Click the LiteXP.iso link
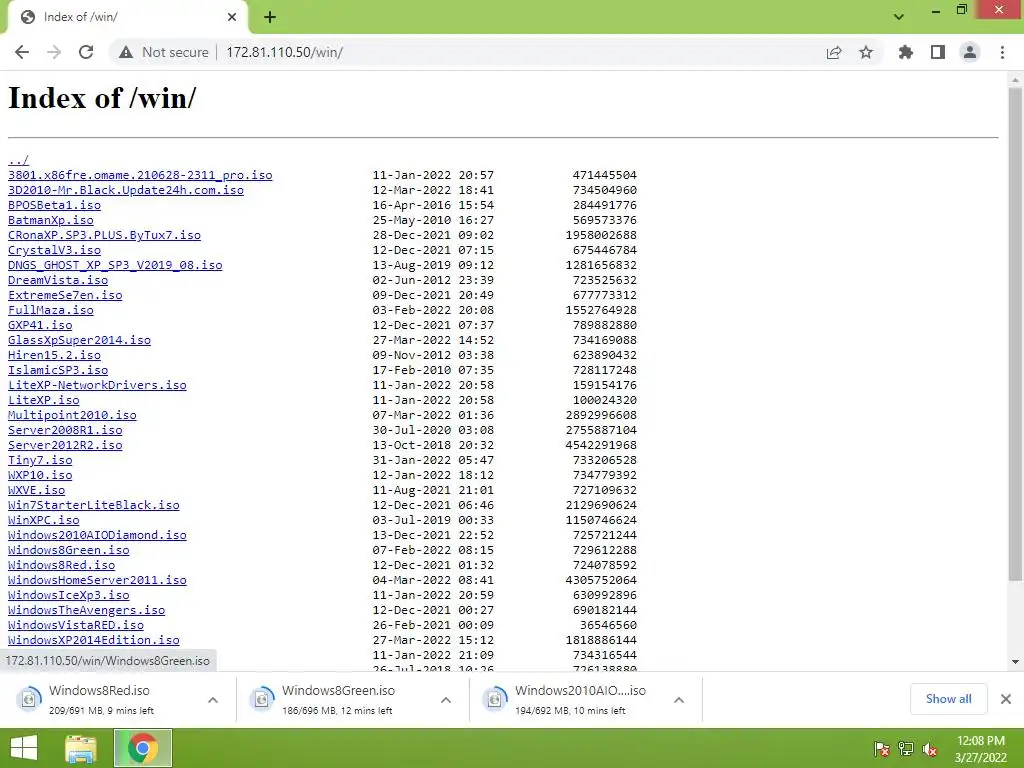1024x768 pixels. 44,400
